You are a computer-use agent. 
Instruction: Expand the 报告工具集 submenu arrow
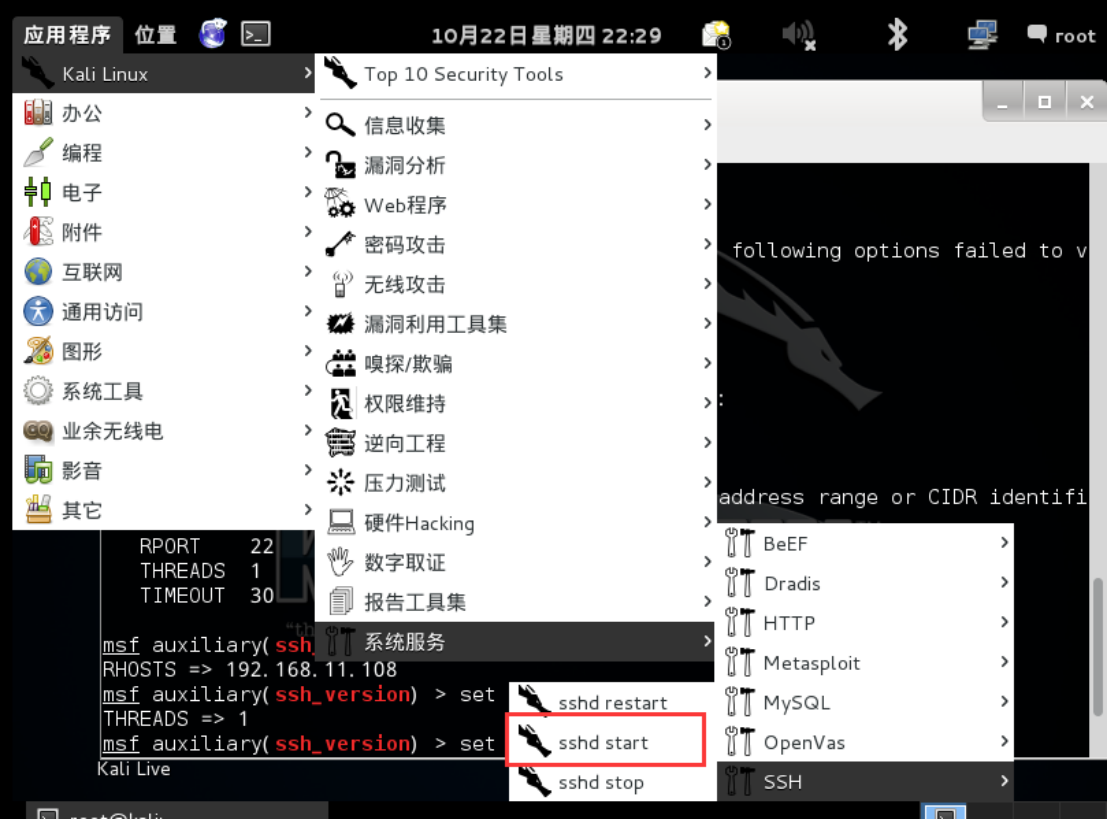coord(707,601)
